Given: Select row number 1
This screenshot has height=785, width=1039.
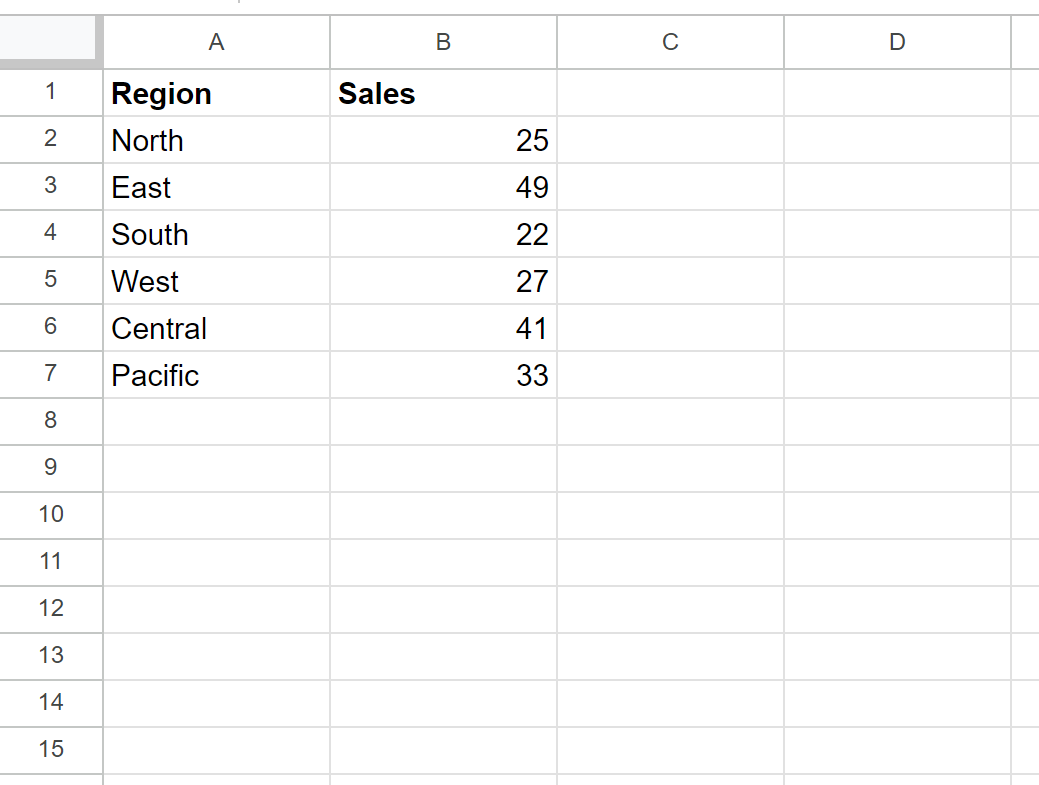Looking at the screenshot, I should [x=51, y=93].
